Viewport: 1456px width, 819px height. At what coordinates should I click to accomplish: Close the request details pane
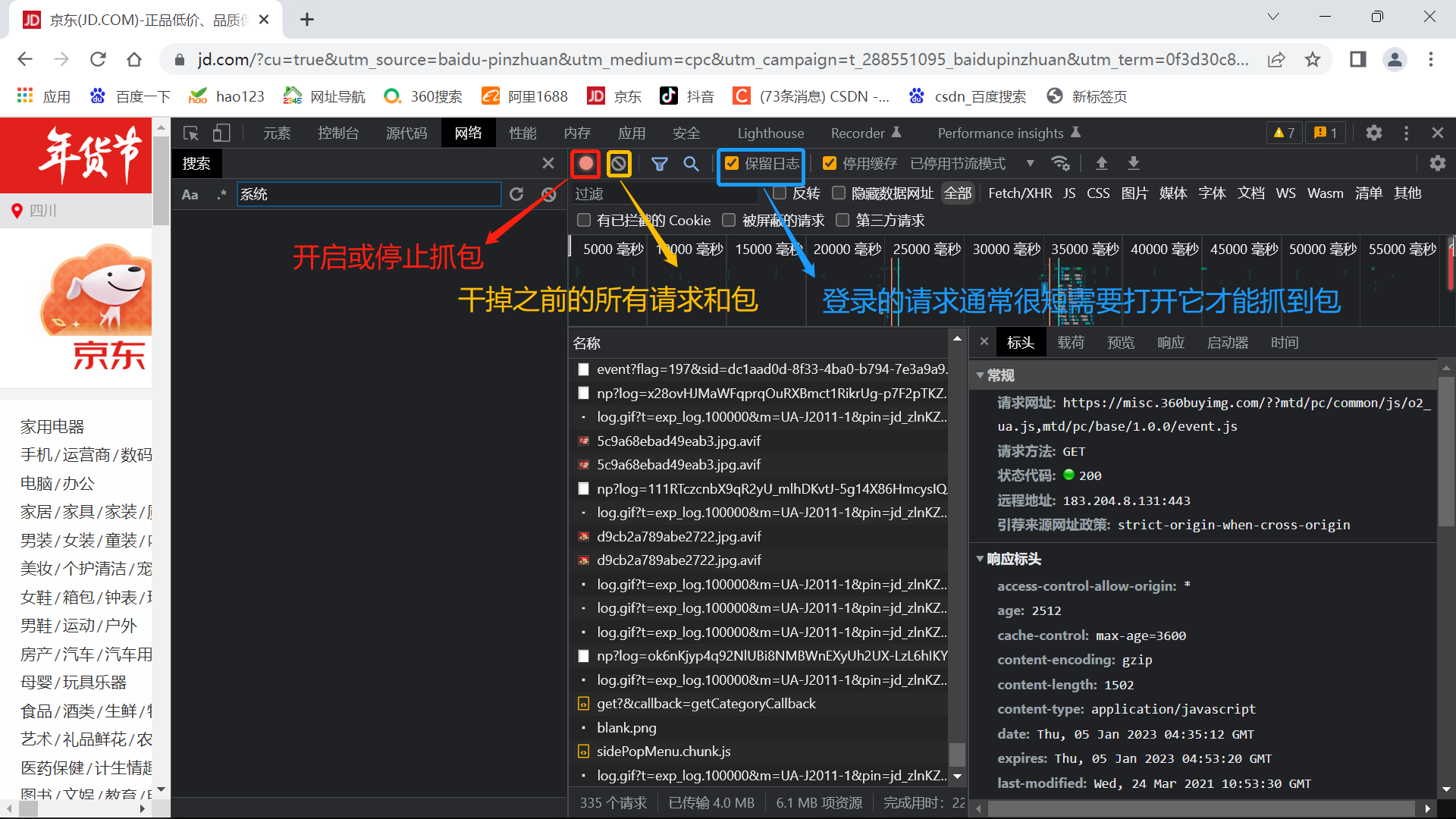pos(984,342)
